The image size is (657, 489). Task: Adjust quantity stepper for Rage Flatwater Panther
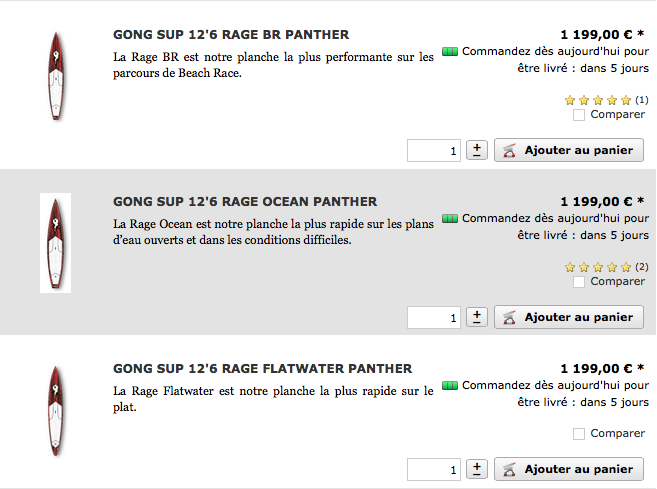click(477, 469)
